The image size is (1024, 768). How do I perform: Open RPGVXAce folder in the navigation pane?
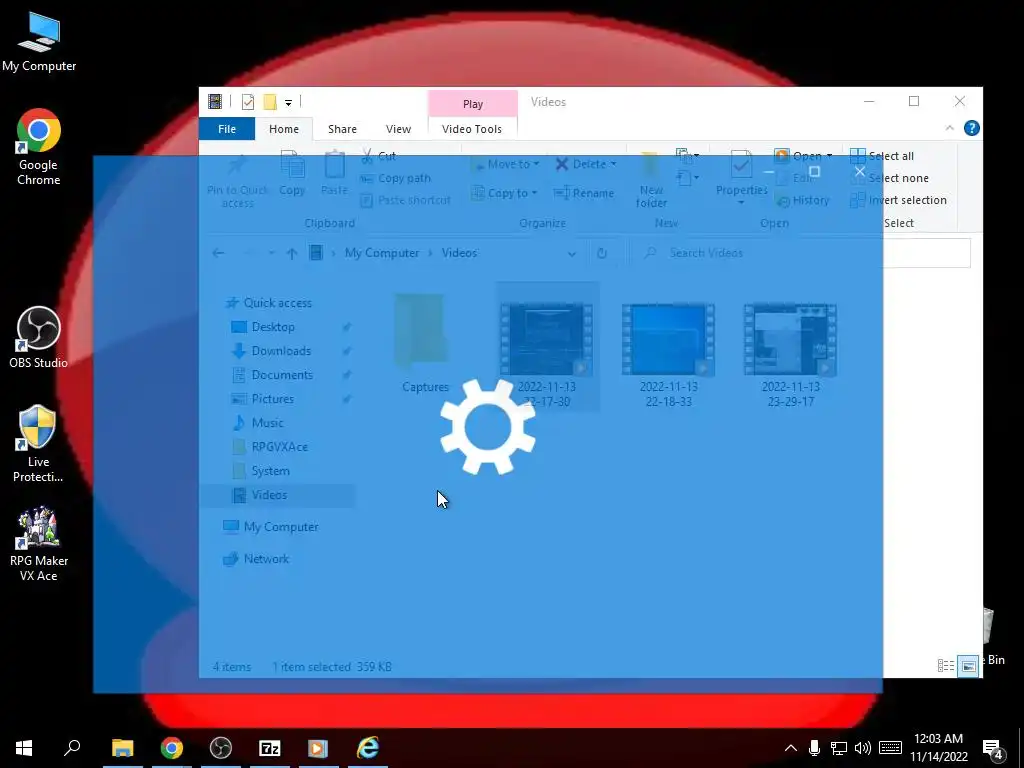(280, 447)
